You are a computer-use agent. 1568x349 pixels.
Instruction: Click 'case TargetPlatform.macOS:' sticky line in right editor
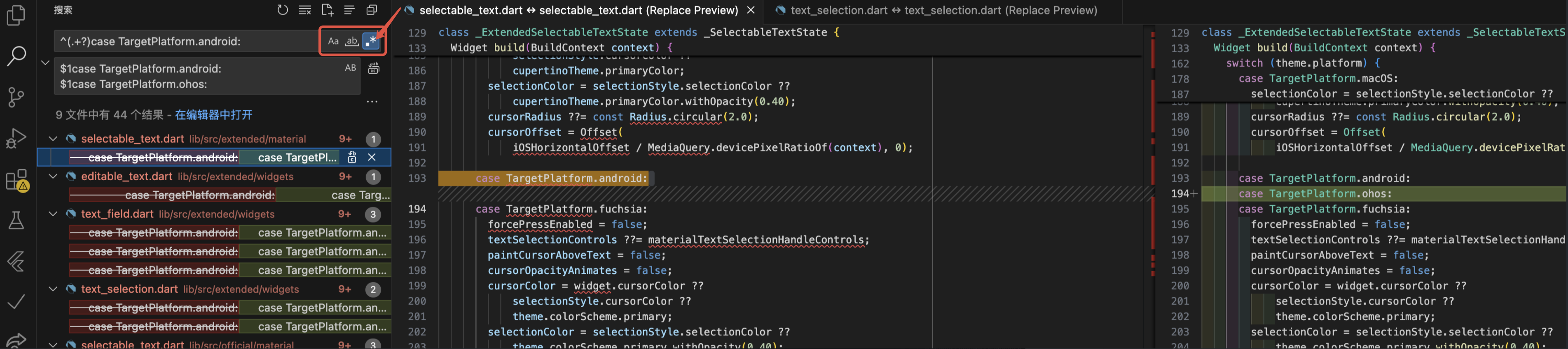[x=1318, y=79]
